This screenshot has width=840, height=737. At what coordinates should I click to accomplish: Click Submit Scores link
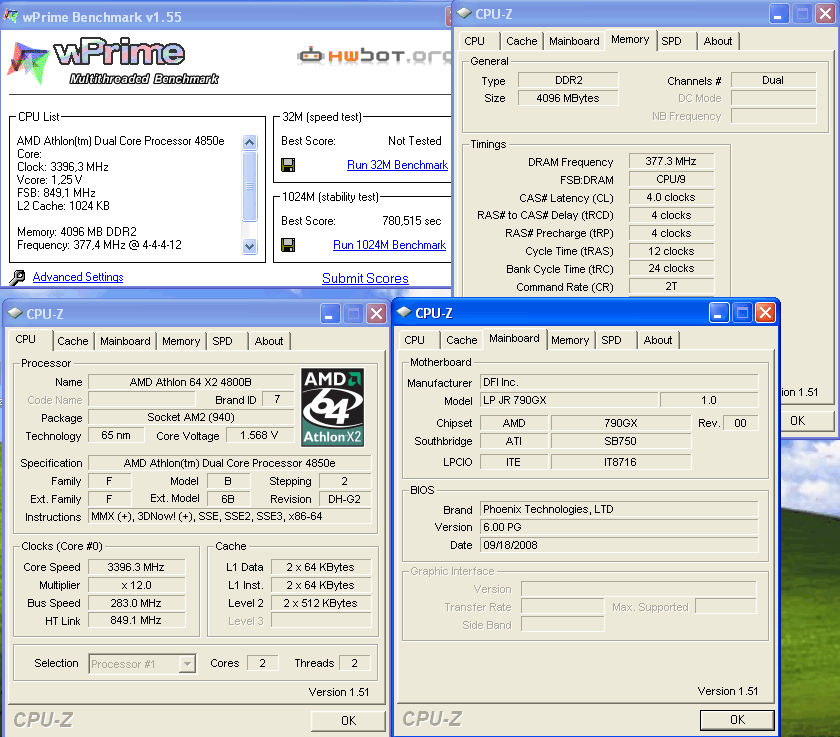[365, 279]
